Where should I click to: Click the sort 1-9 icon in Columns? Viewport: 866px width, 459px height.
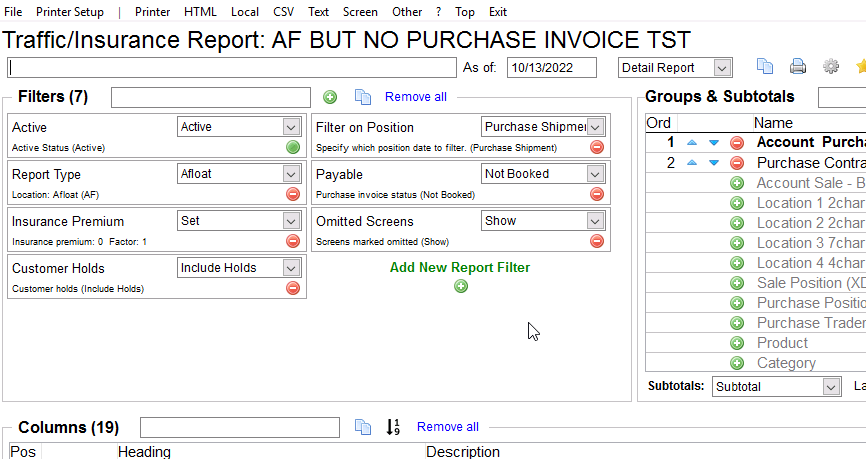coord(393,427)
